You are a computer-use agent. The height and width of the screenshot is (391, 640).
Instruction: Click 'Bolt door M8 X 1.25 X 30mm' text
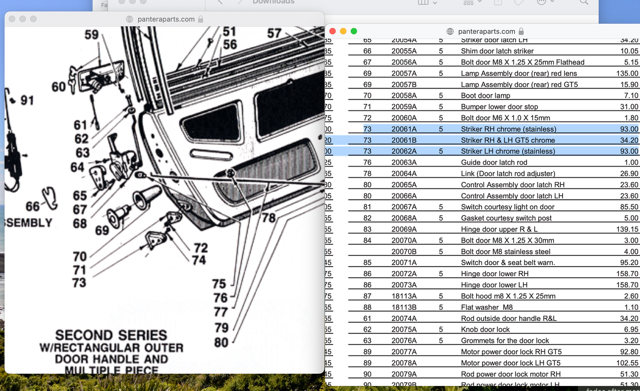(507, 240)
